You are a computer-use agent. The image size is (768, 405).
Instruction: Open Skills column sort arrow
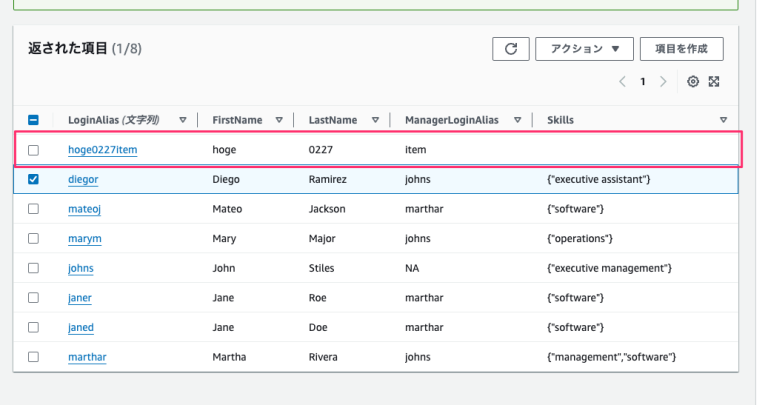(x=723, y=120)
